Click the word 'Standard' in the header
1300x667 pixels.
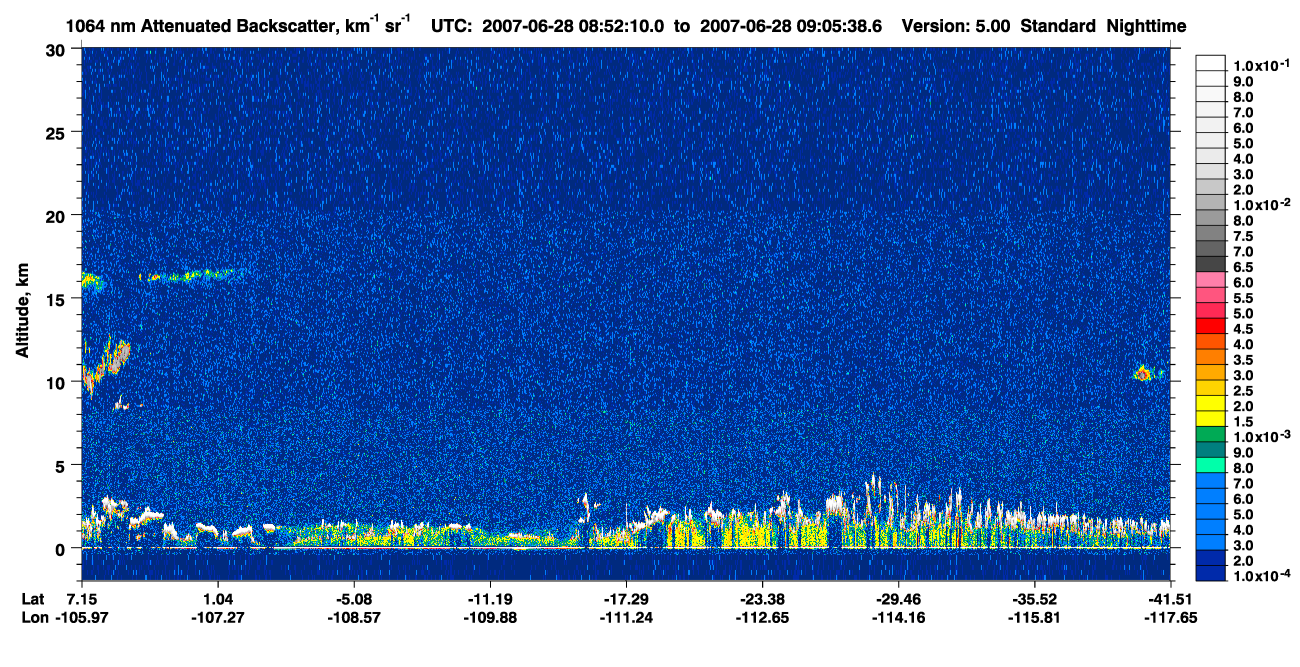(1060, 26)
